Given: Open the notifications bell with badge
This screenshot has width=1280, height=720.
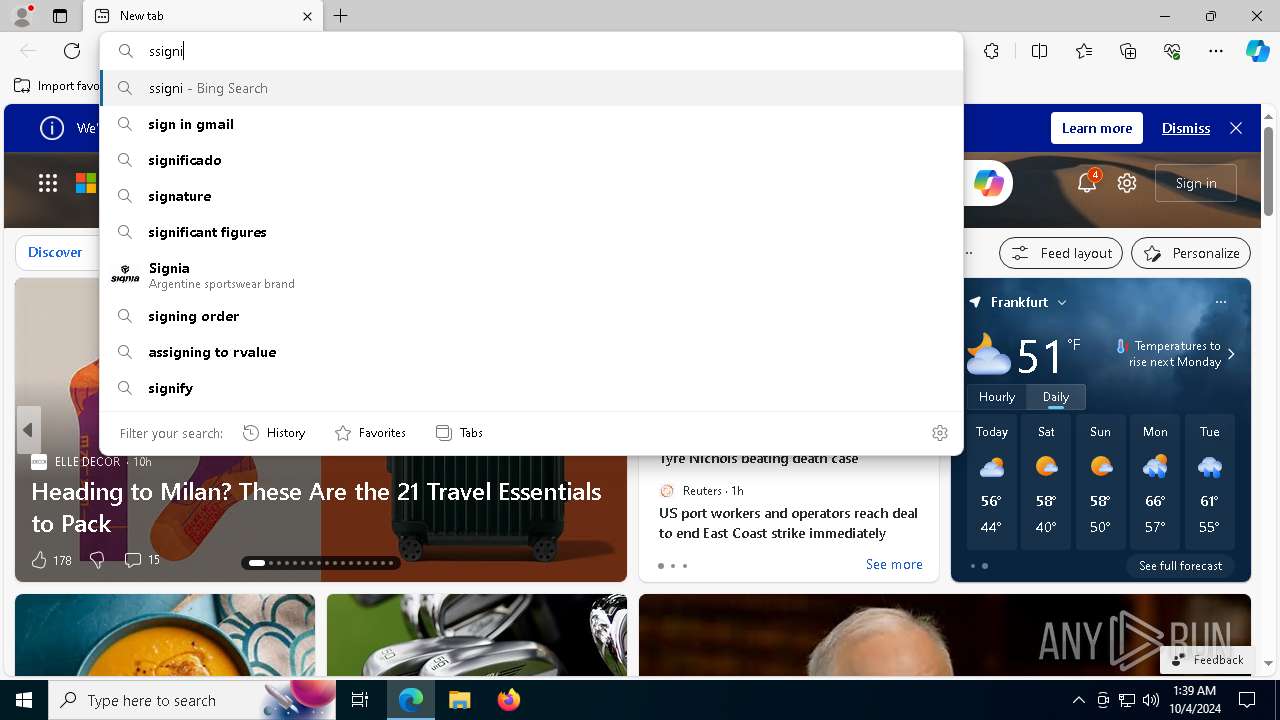Looking at the screenshot, I should pos(1087,182).
